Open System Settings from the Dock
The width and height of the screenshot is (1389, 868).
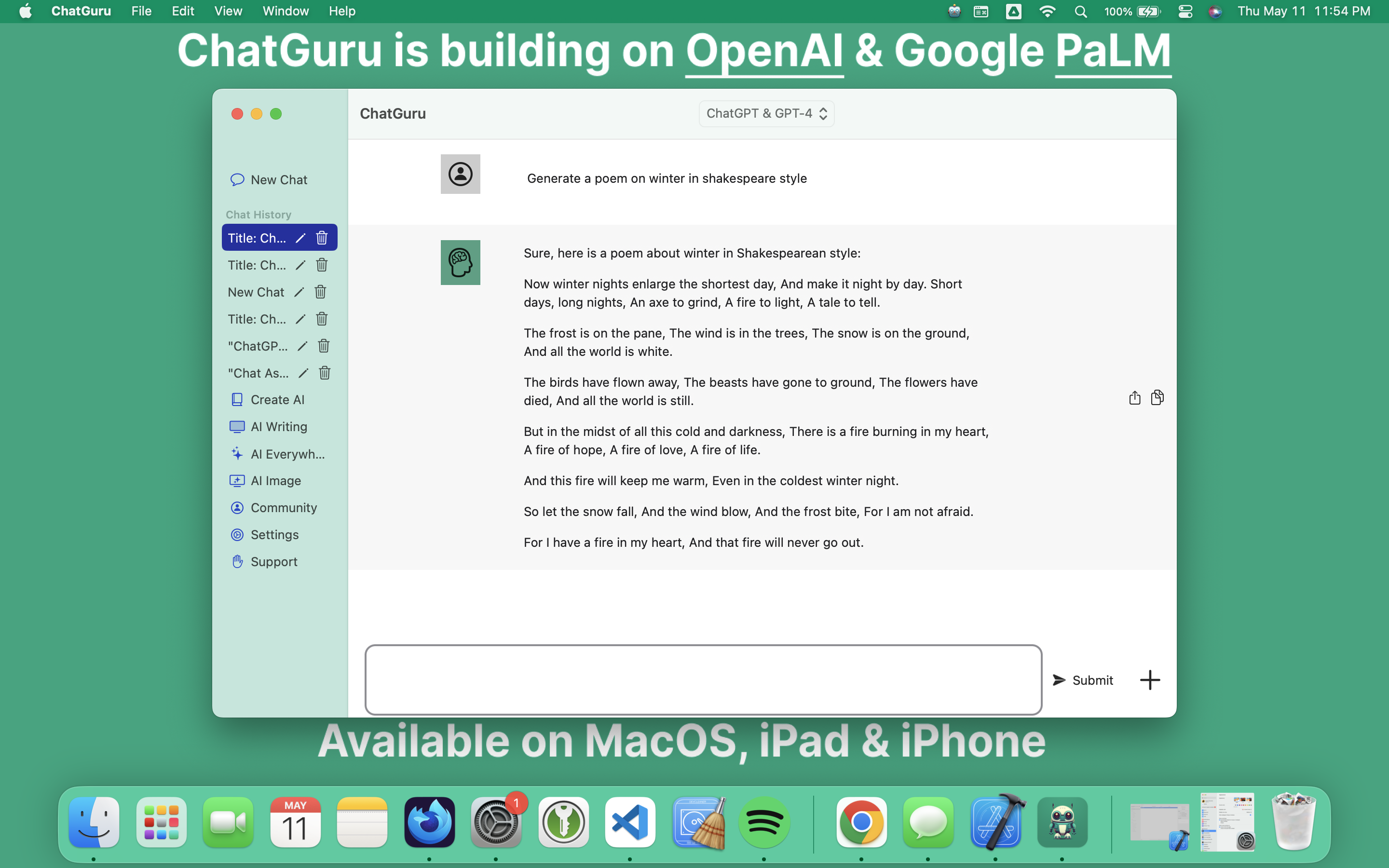click(496, 822)
